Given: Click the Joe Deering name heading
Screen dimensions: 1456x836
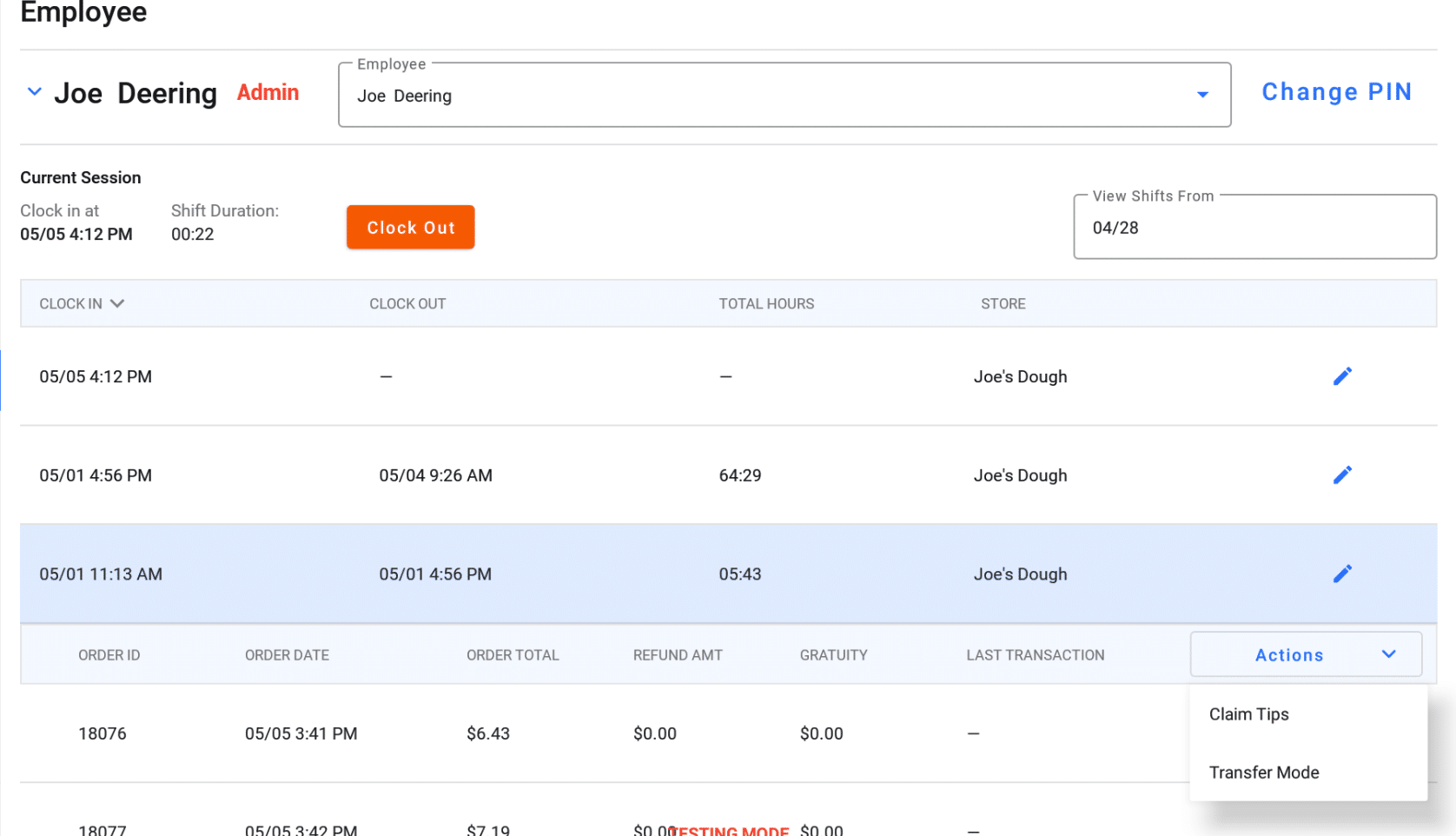Looking at the screenshot, I should 136,93.
